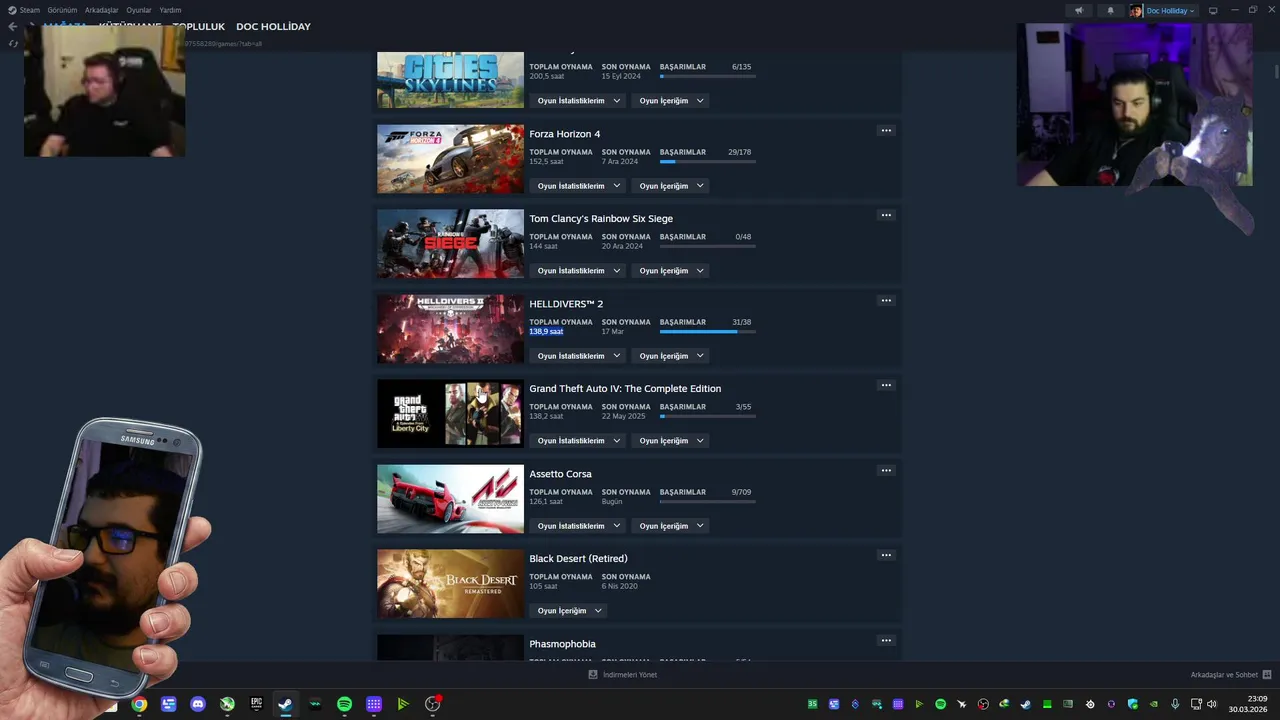
Task: Click the tray network icon
Action: tap(1196, 704)
